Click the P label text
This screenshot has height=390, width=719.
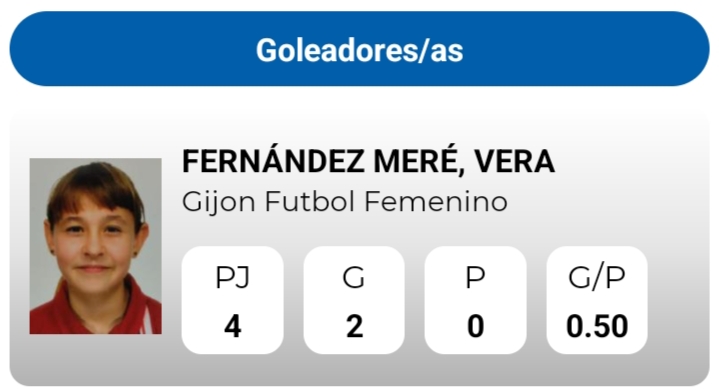pyautogui.click(x=476, y=277)
